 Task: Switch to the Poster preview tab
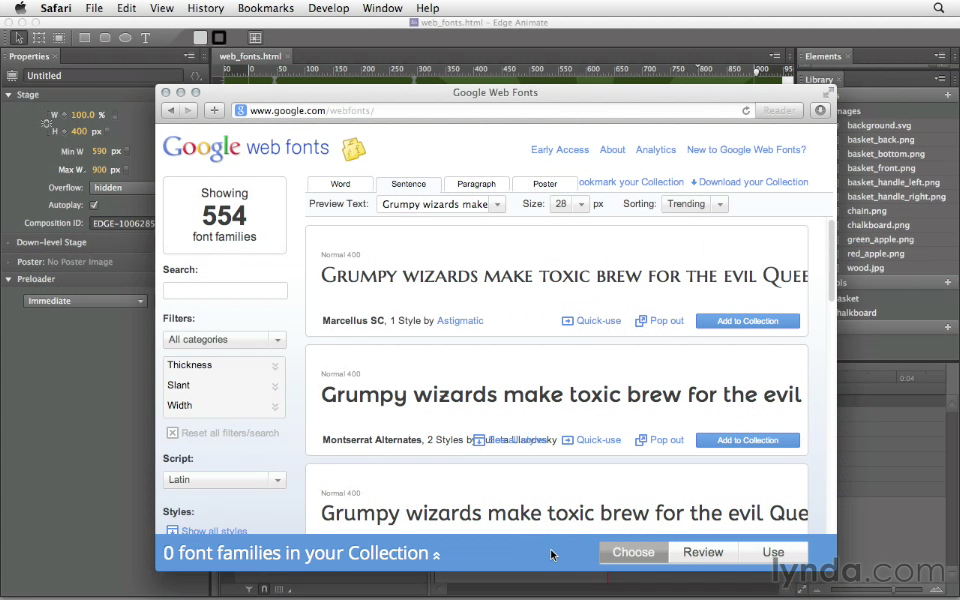pyautogui.click(x=545, y=184)
